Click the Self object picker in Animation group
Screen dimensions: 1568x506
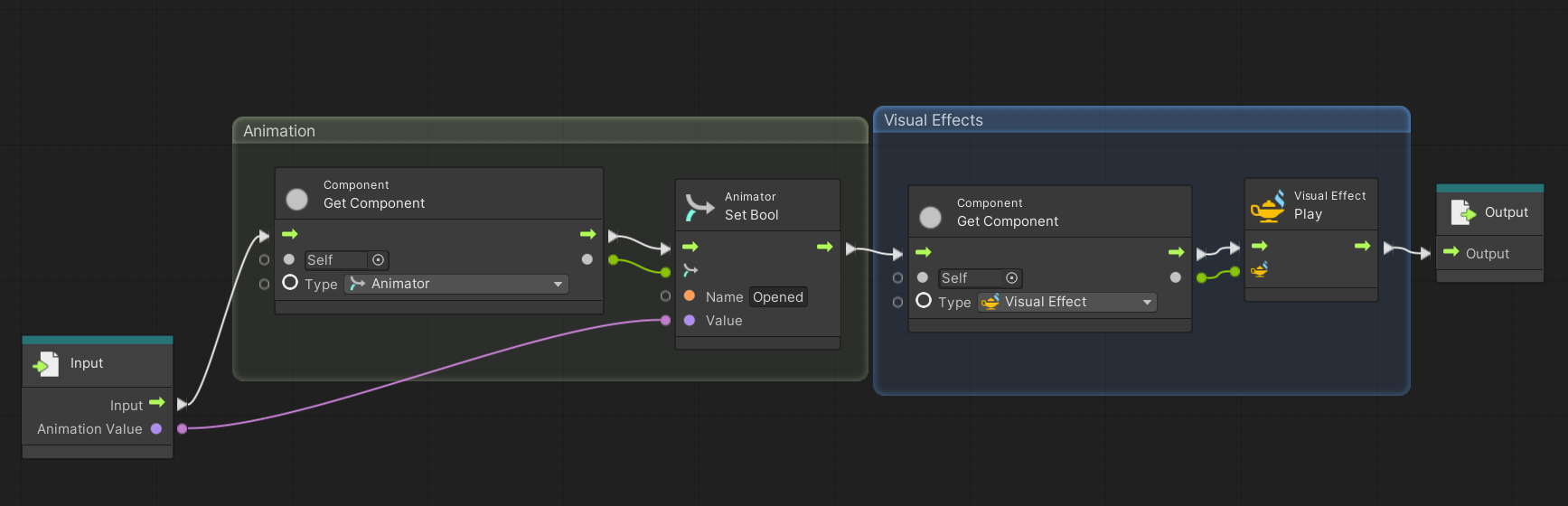pos(379,260)
